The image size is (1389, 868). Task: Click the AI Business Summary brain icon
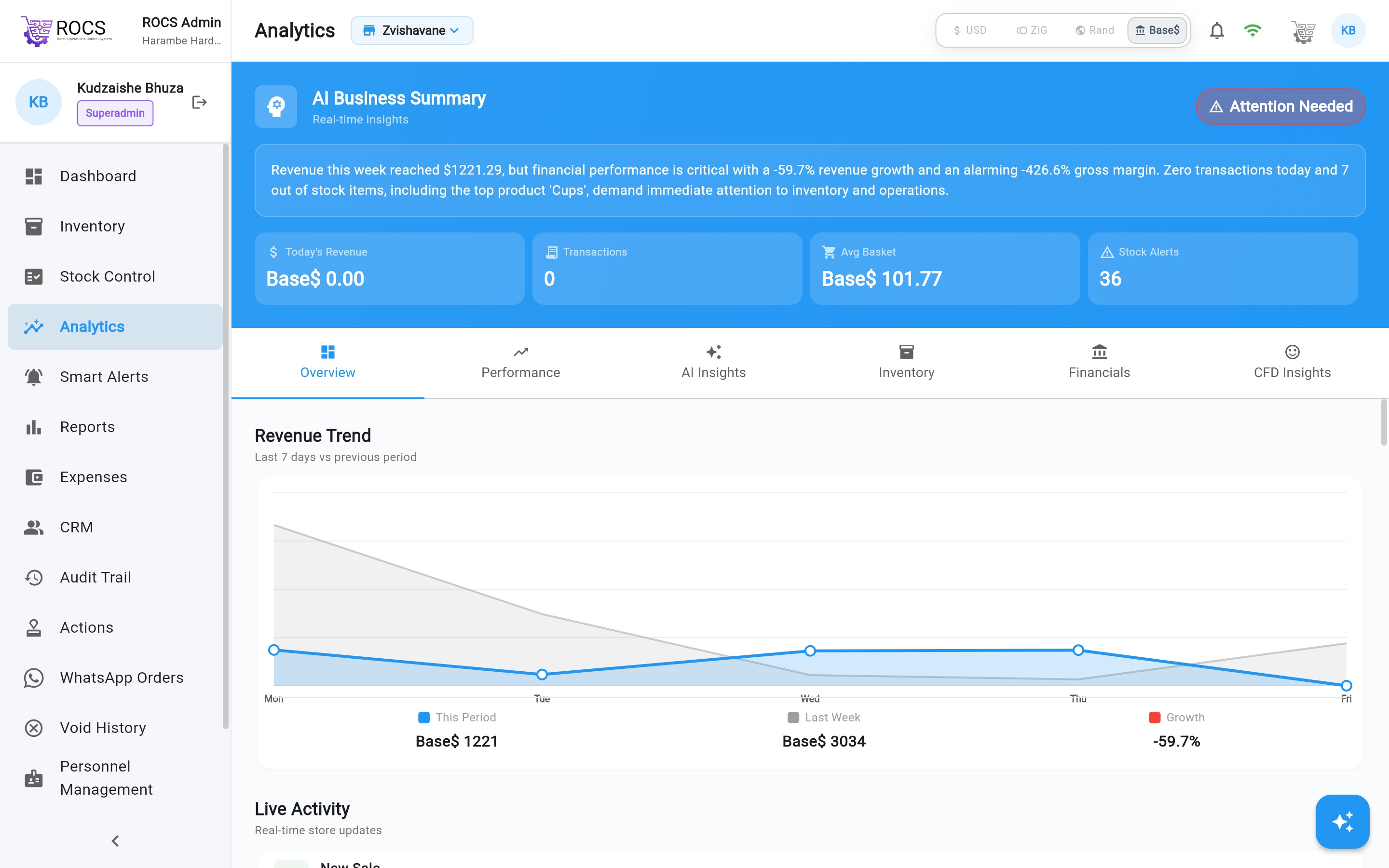pos(276,106)
